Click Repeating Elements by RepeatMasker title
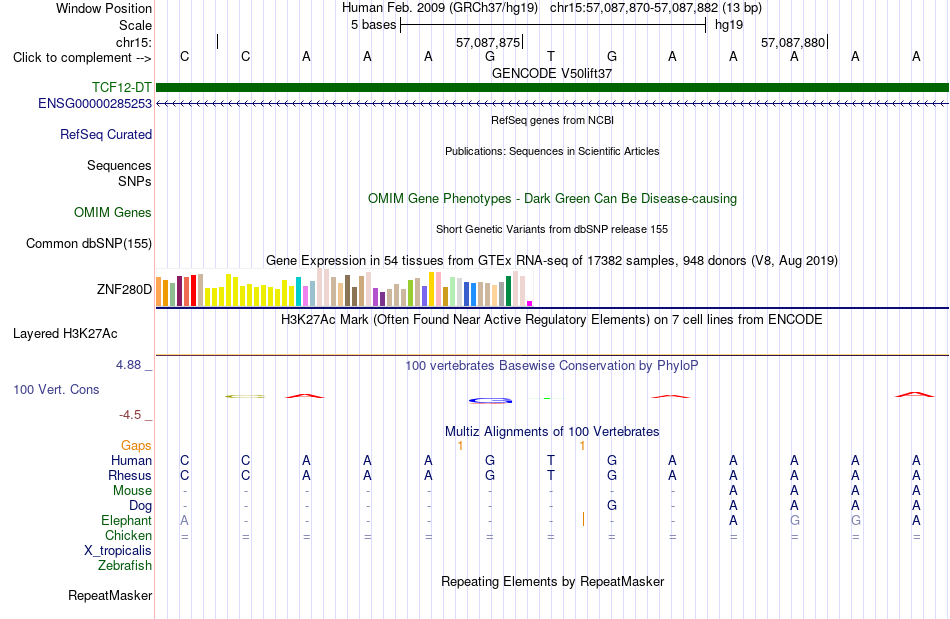Screen dimensions: 950x619 (552, 582)
